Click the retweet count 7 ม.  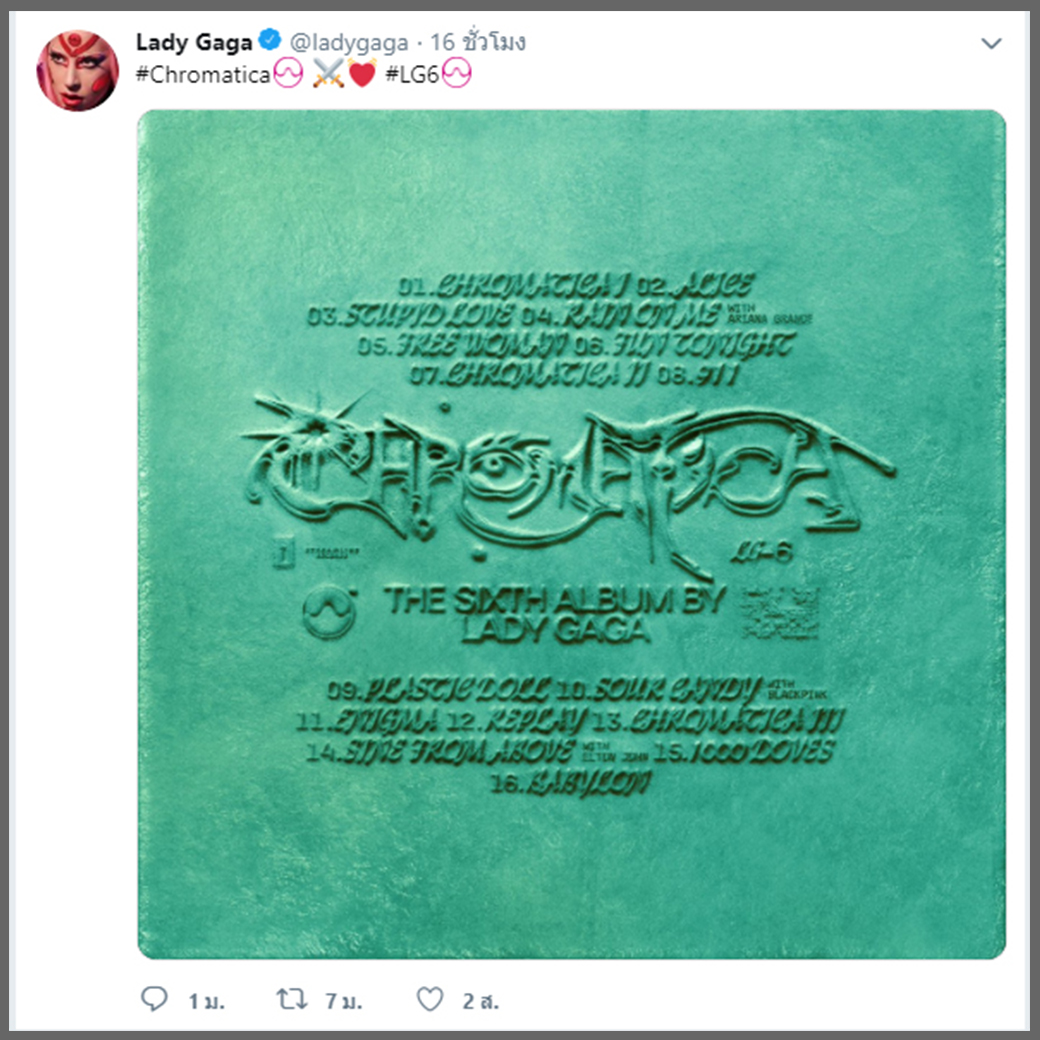(x=344, y=1001)
